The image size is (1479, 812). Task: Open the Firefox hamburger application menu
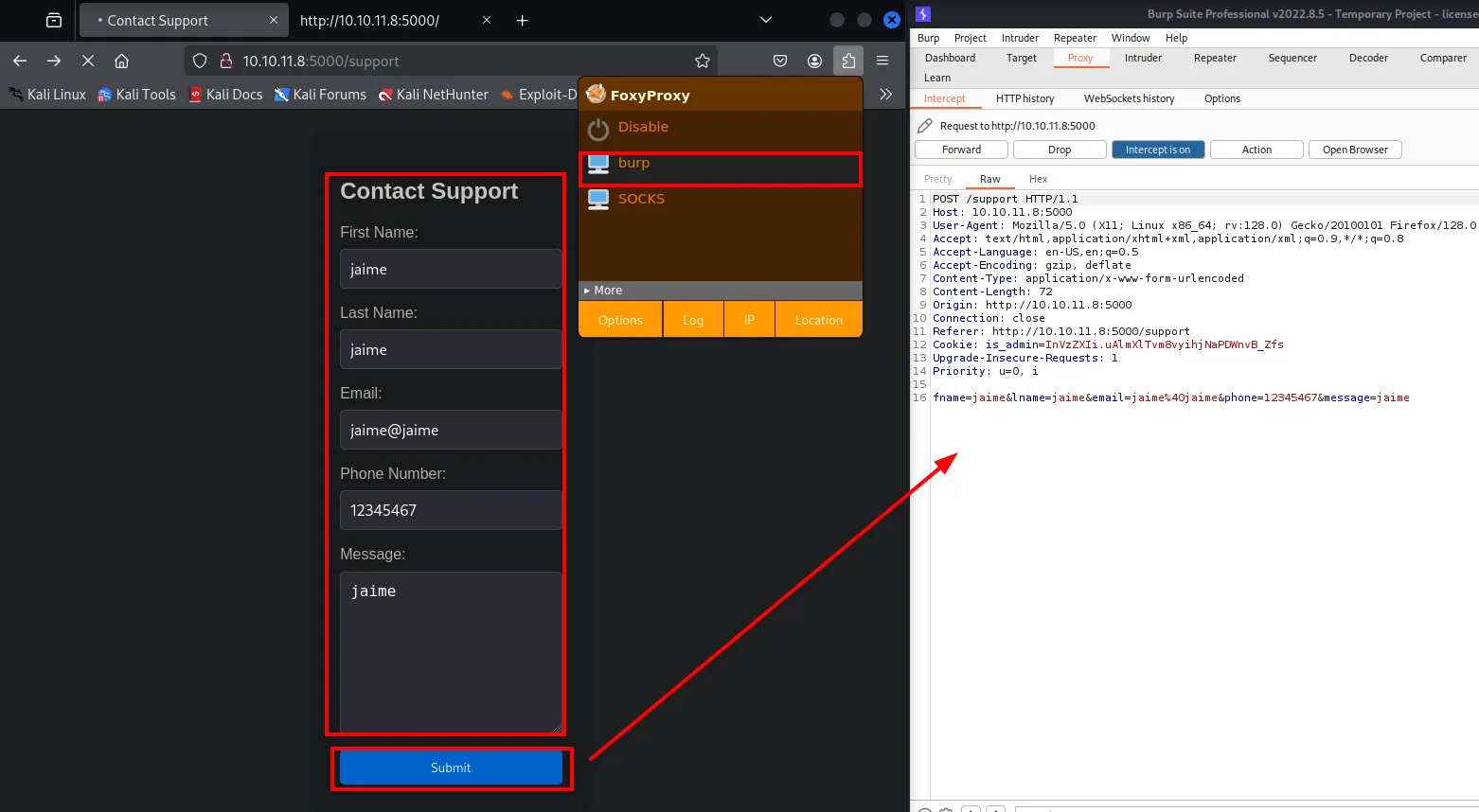[882, 61]
